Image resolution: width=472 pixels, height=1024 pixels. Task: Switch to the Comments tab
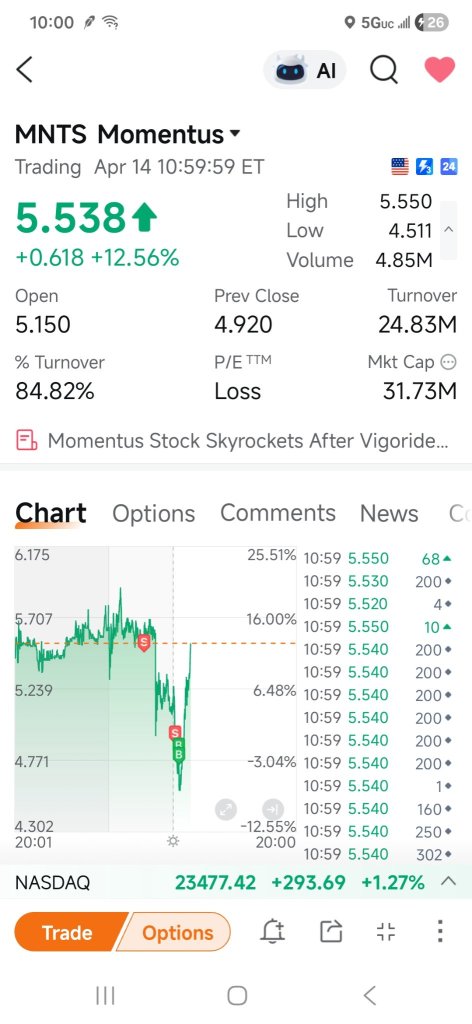click(278, 513)
